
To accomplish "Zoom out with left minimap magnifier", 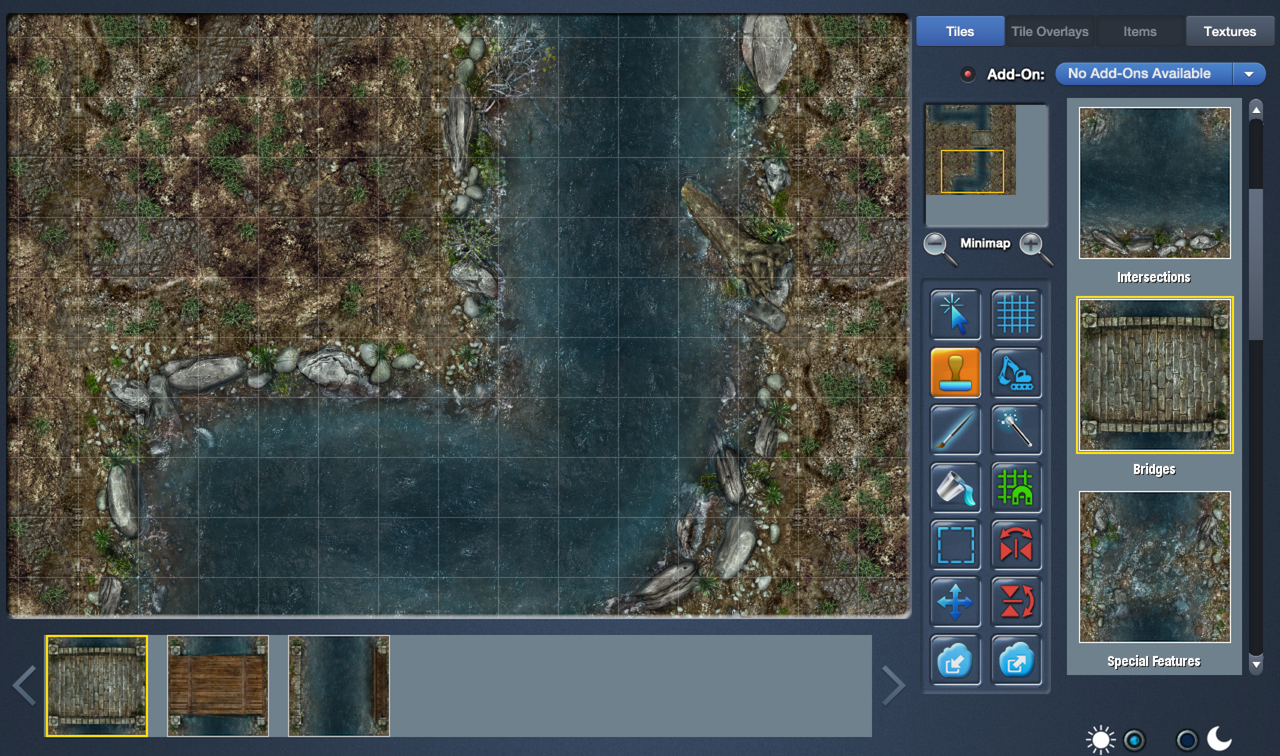I will [x=940, y=247].
